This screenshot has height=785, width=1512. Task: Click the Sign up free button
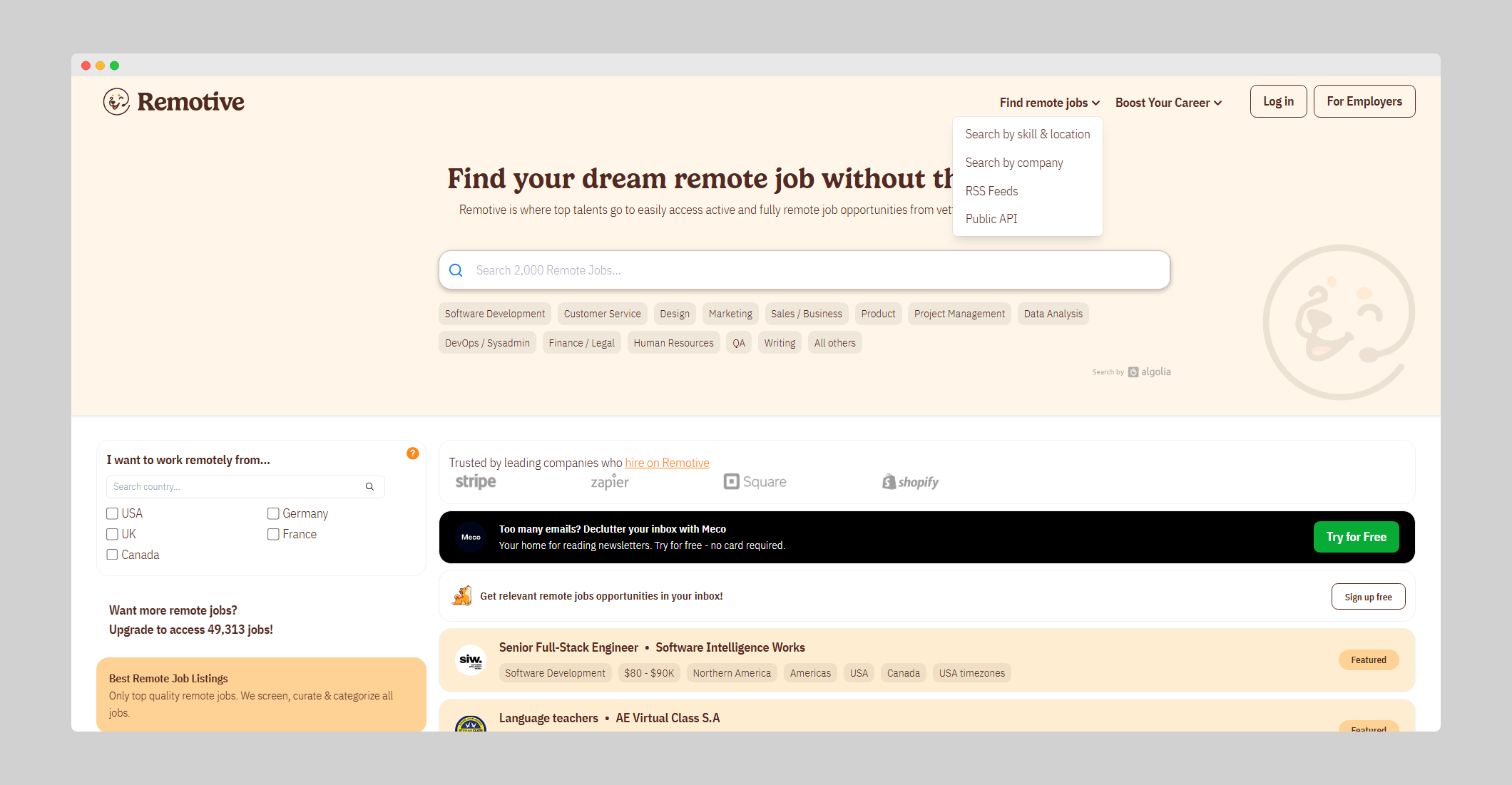coord(1368,597)
